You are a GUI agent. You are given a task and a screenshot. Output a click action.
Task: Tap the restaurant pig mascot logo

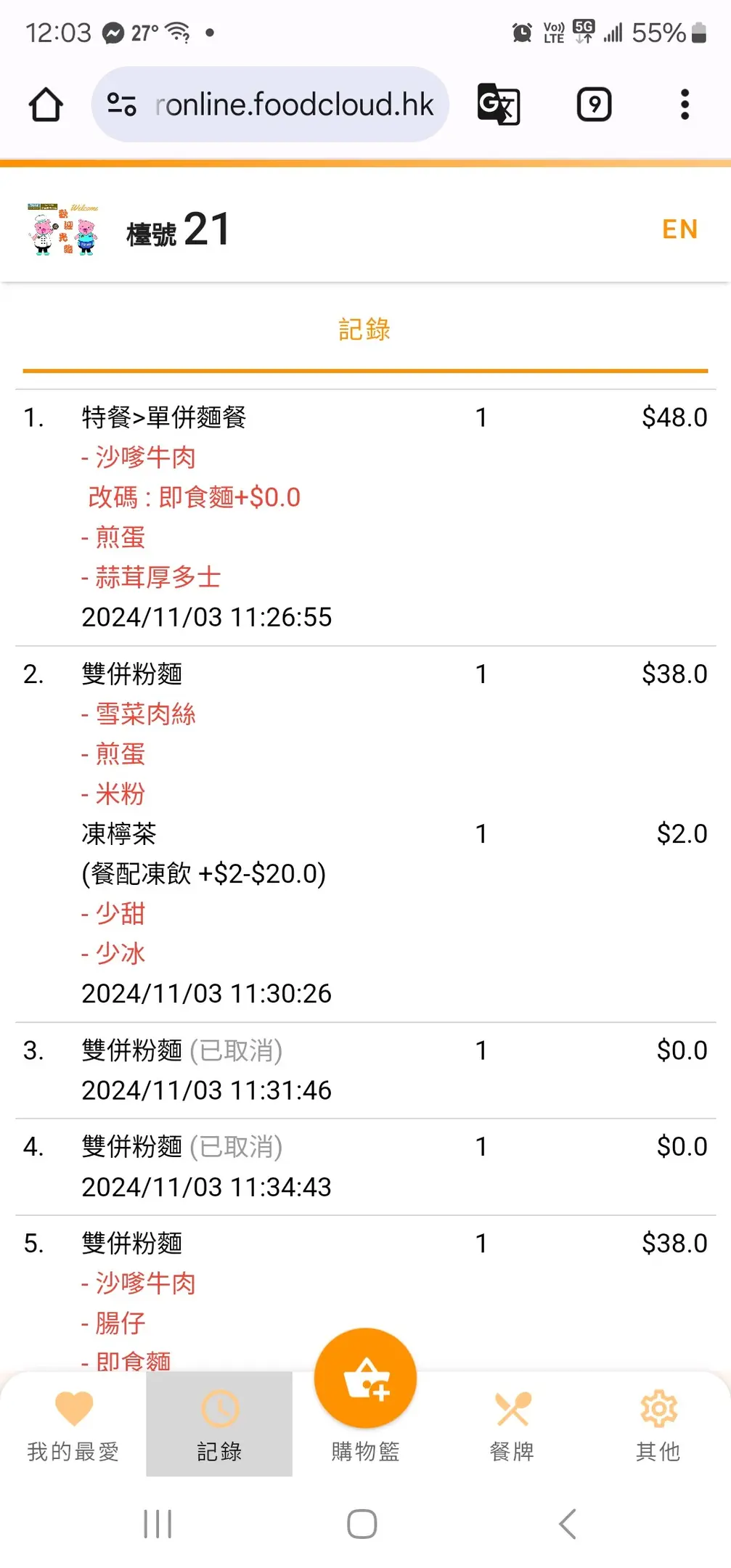tap(63, 229)
